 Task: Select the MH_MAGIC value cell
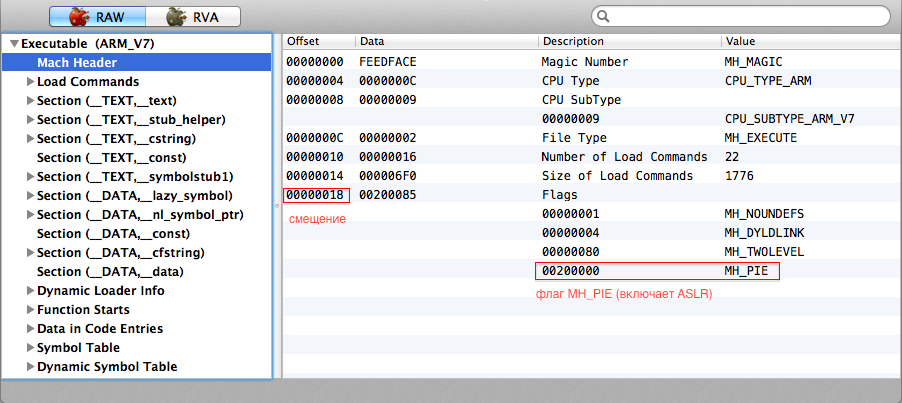[x=754, y=62]
